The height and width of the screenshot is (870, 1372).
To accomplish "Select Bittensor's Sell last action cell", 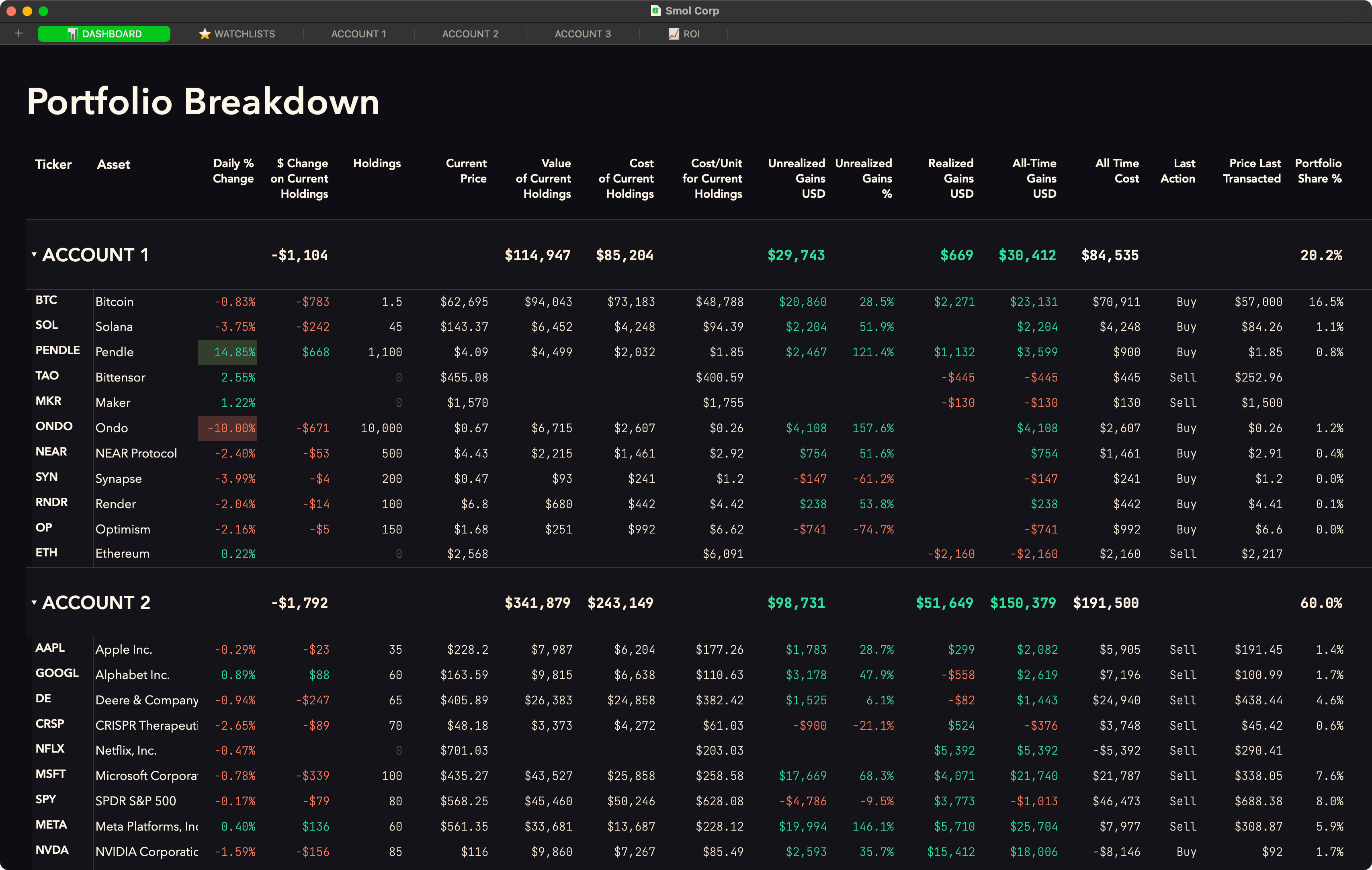I will (1183, 378).
